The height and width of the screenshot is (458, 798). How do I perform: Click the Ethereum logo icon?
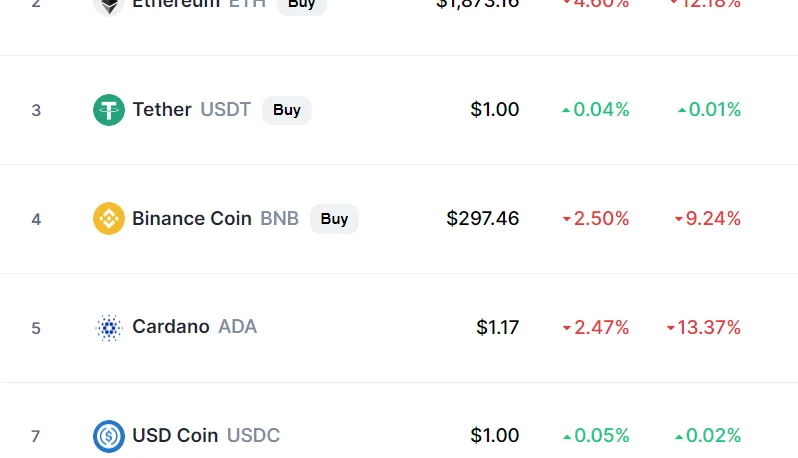coord(108,6)
